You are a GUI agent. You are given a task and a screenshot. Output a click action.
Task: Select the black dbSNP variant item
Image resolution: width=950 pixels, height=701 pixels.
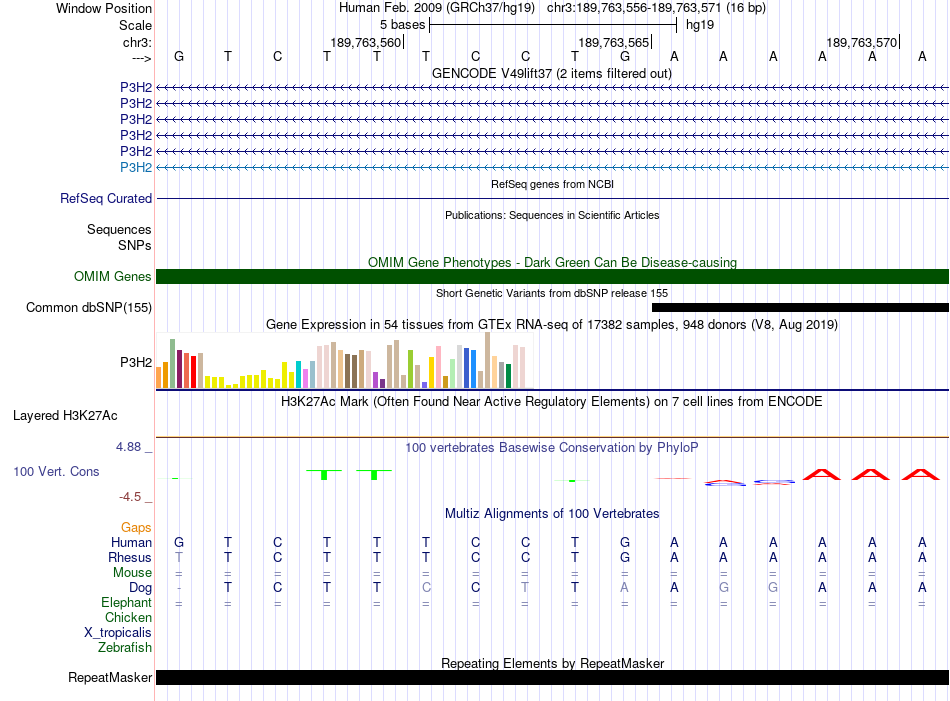(x=800, y=307)
